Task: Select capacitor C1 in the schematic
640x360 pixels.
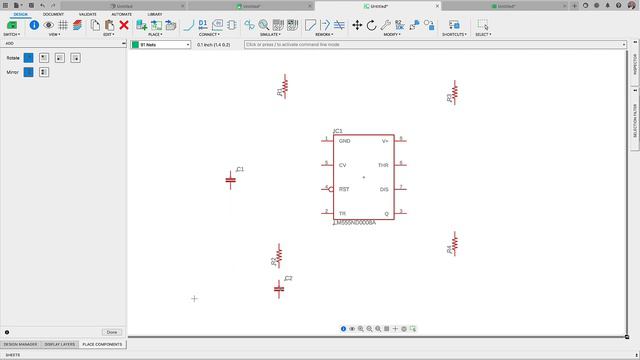Action: click(x=231, y=180)
